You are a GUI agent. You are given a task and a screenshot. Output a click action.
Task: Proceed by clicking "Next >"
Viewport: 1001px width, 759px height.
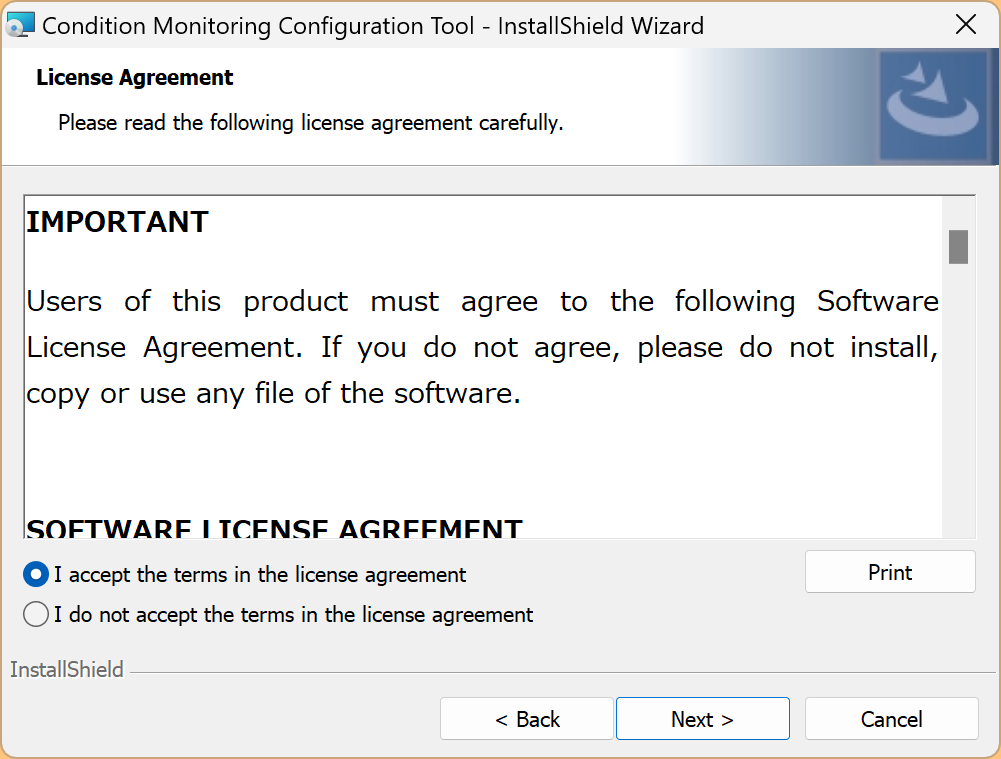coord(702,719)
